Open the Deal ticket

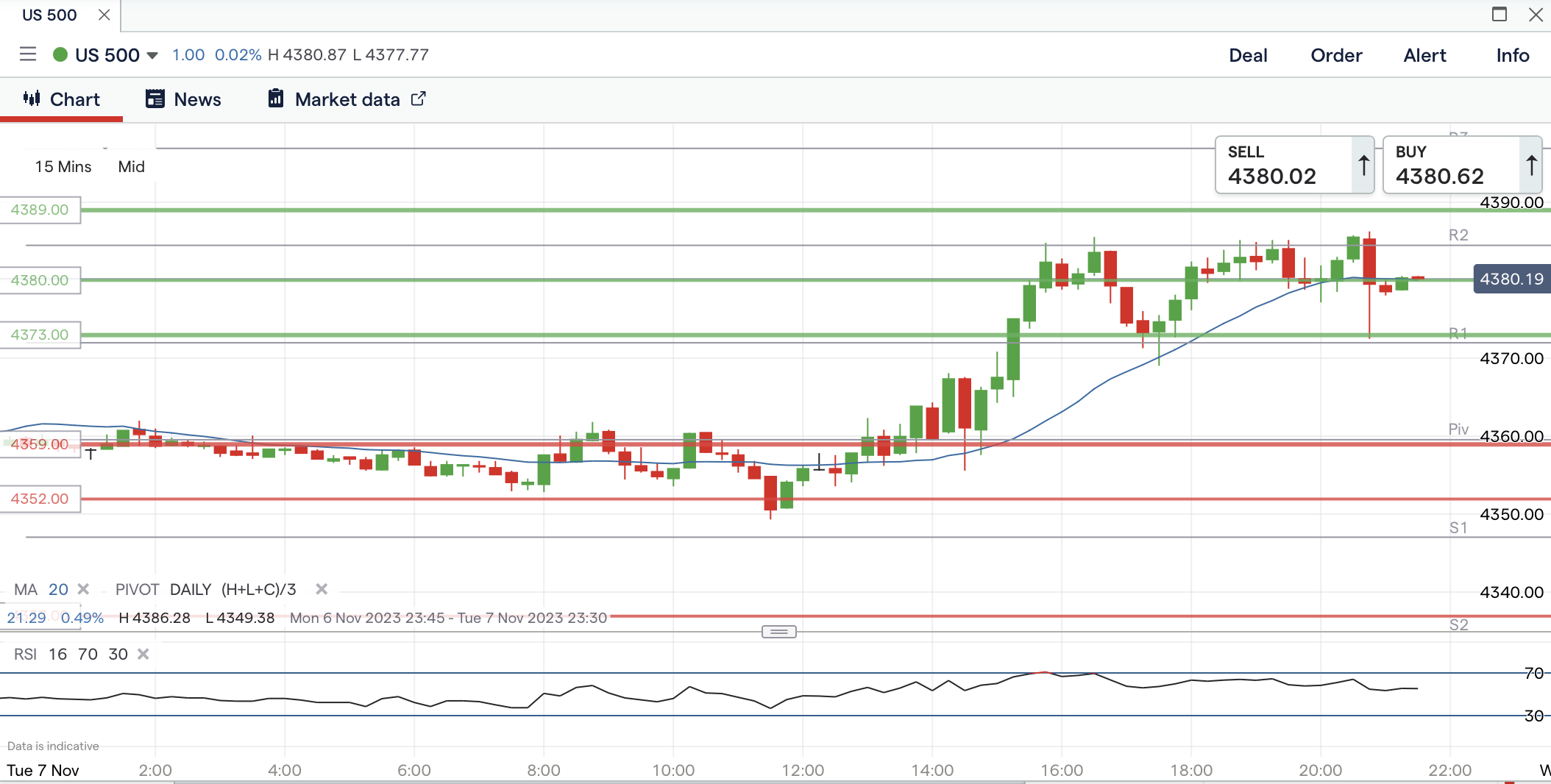(x=1248, y=55)
